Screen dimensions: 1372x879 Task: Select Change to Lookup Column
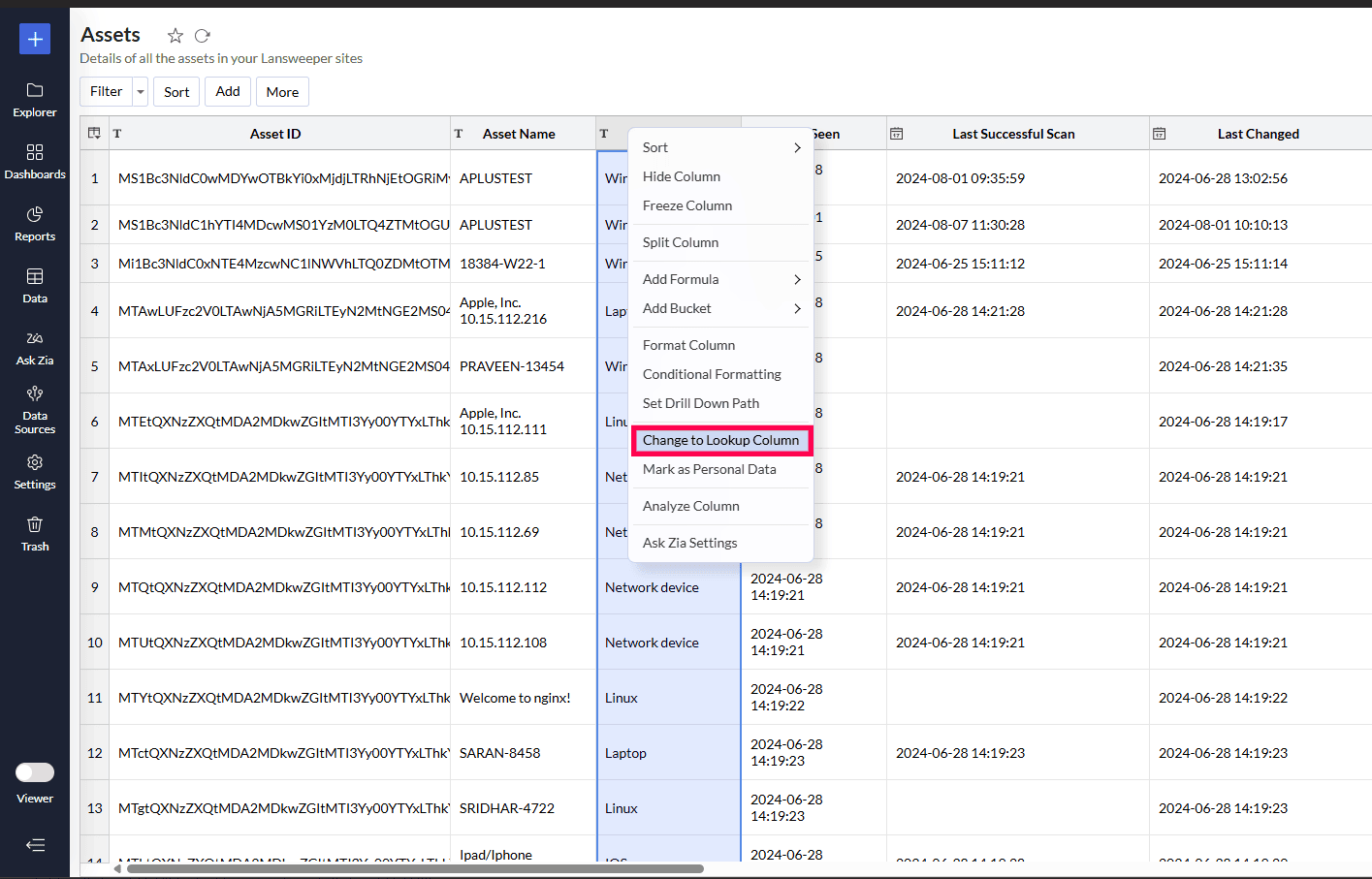tap(720, 440)
